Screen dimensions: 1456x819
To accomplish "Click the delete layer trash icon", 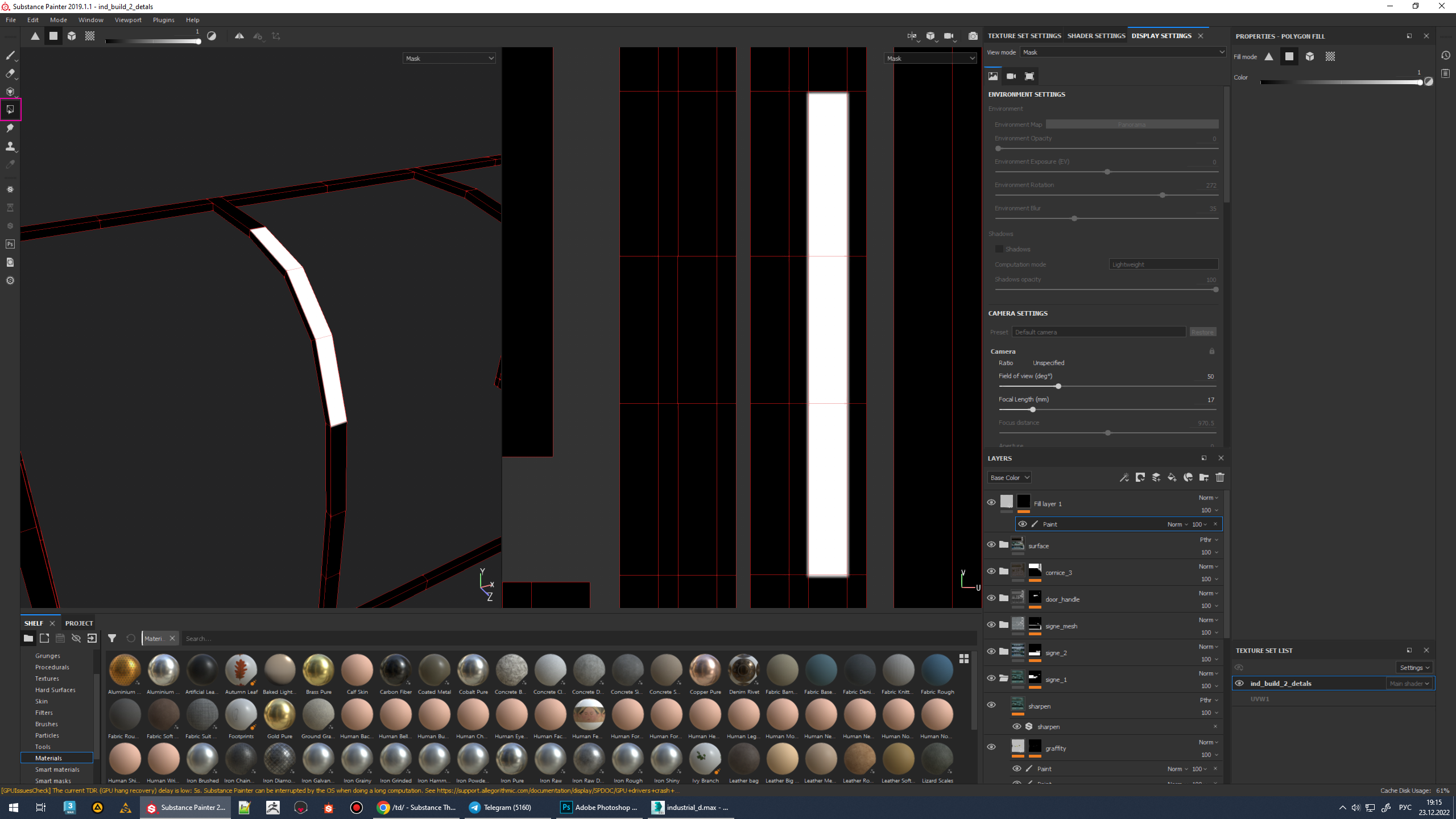I will pyautogui.click(x=1220, y=478).
